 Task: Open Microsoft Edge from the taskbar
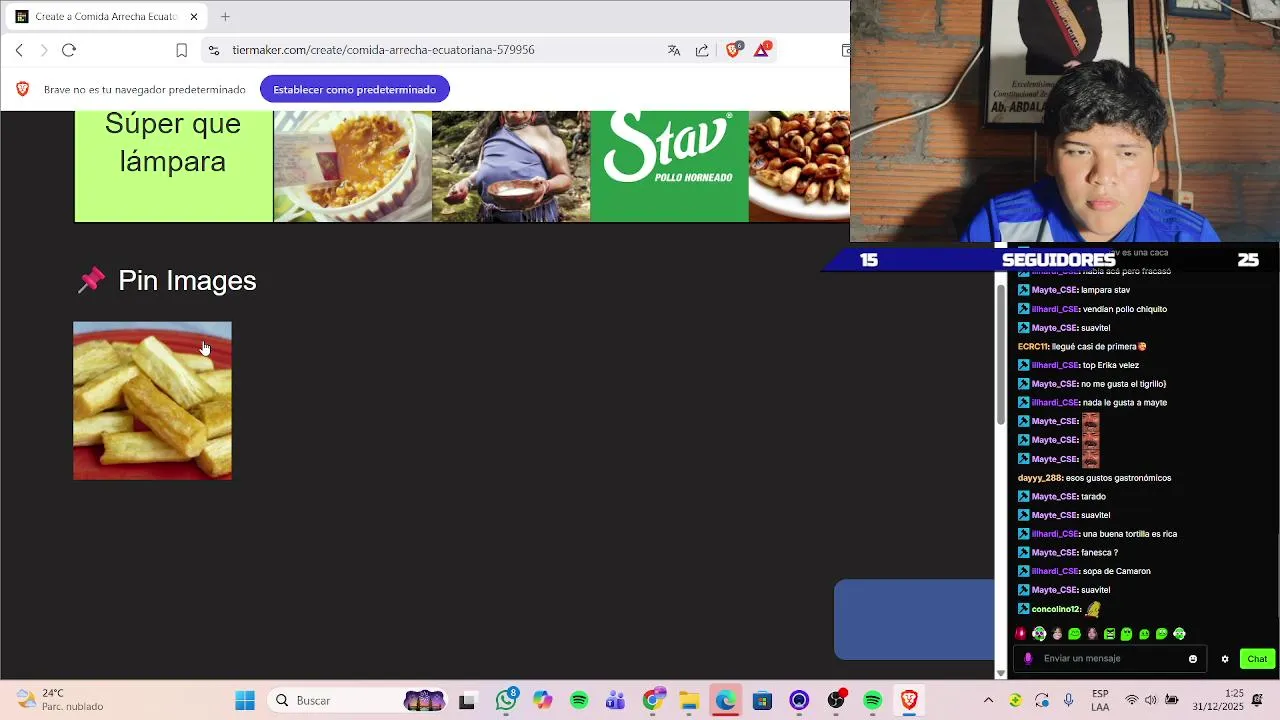(x=725, y=700)
